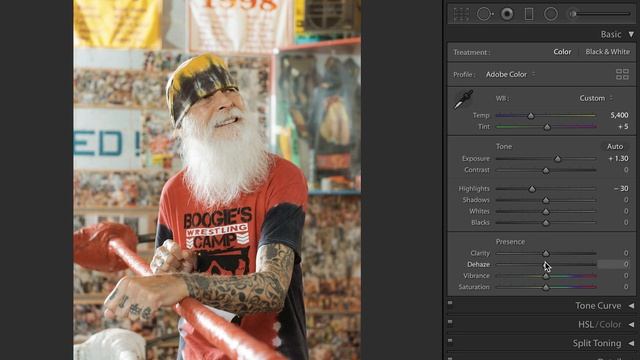
Task: Click the Tint slider handle
Action: click(547, 127)
